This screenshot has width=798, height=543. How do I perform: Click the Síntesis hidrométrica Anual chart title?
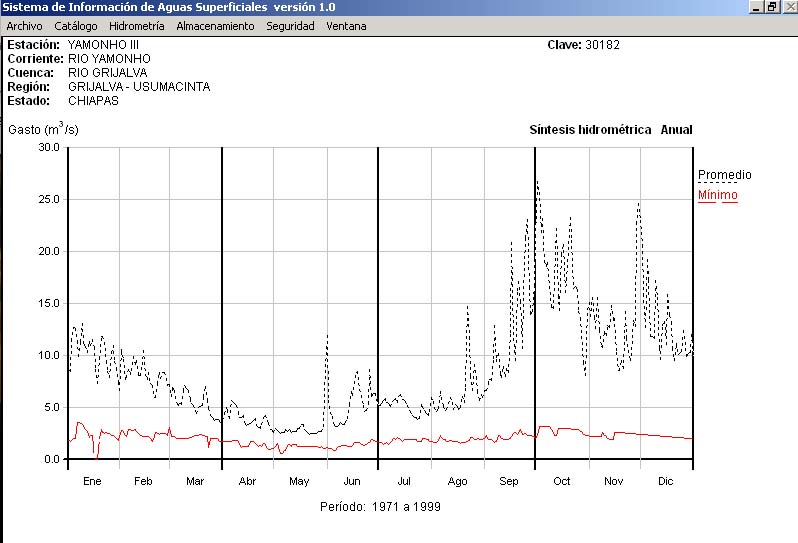(x=610, y=130)
